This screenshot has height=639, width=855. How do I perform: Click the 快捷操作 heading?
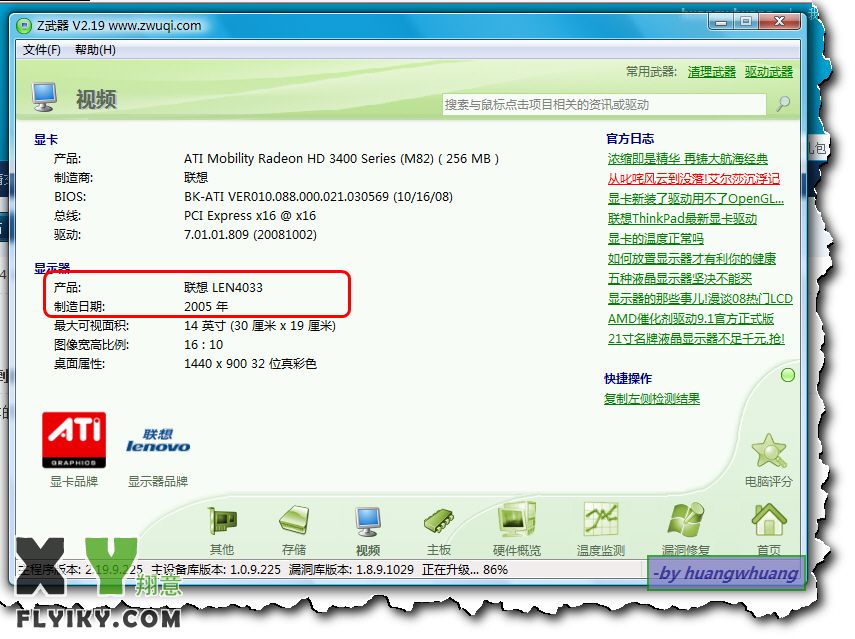628,378
